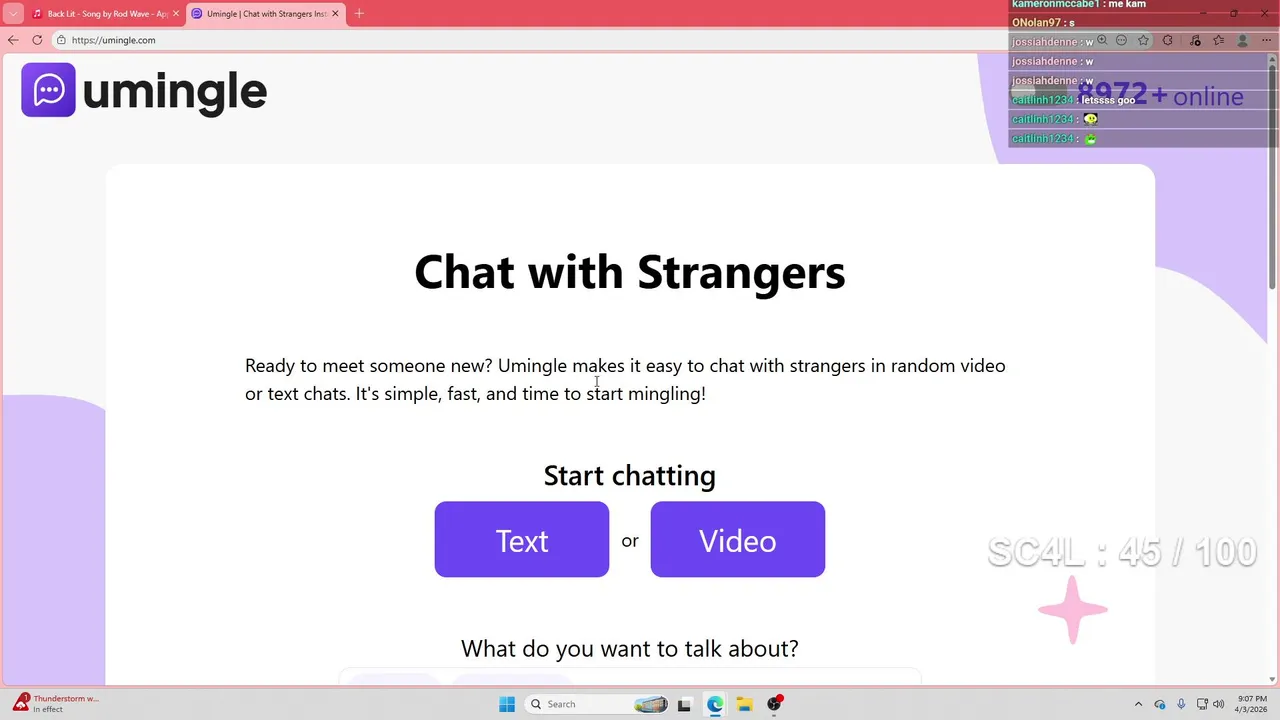
Task: Click the cloud sync icon in system tray
Action: [1160, 704]
